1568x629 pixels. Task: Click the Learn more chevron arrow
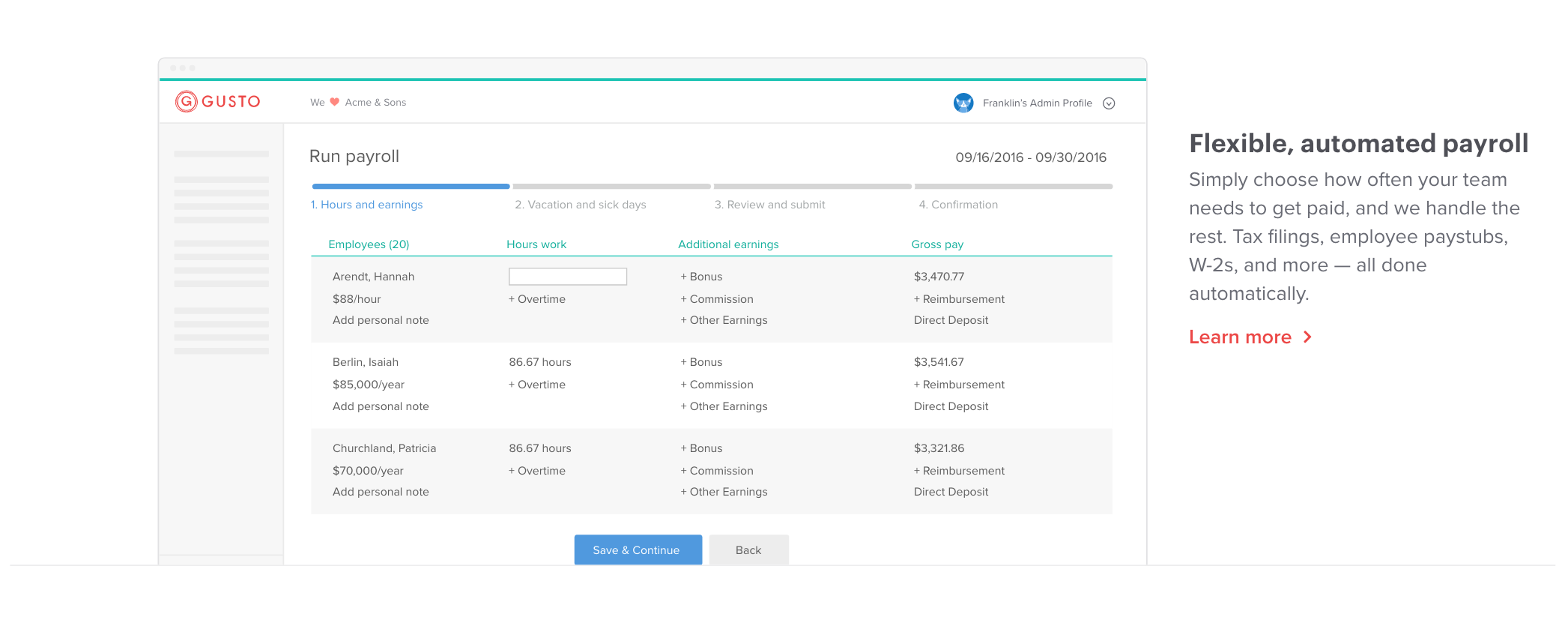pos(1307,337)
